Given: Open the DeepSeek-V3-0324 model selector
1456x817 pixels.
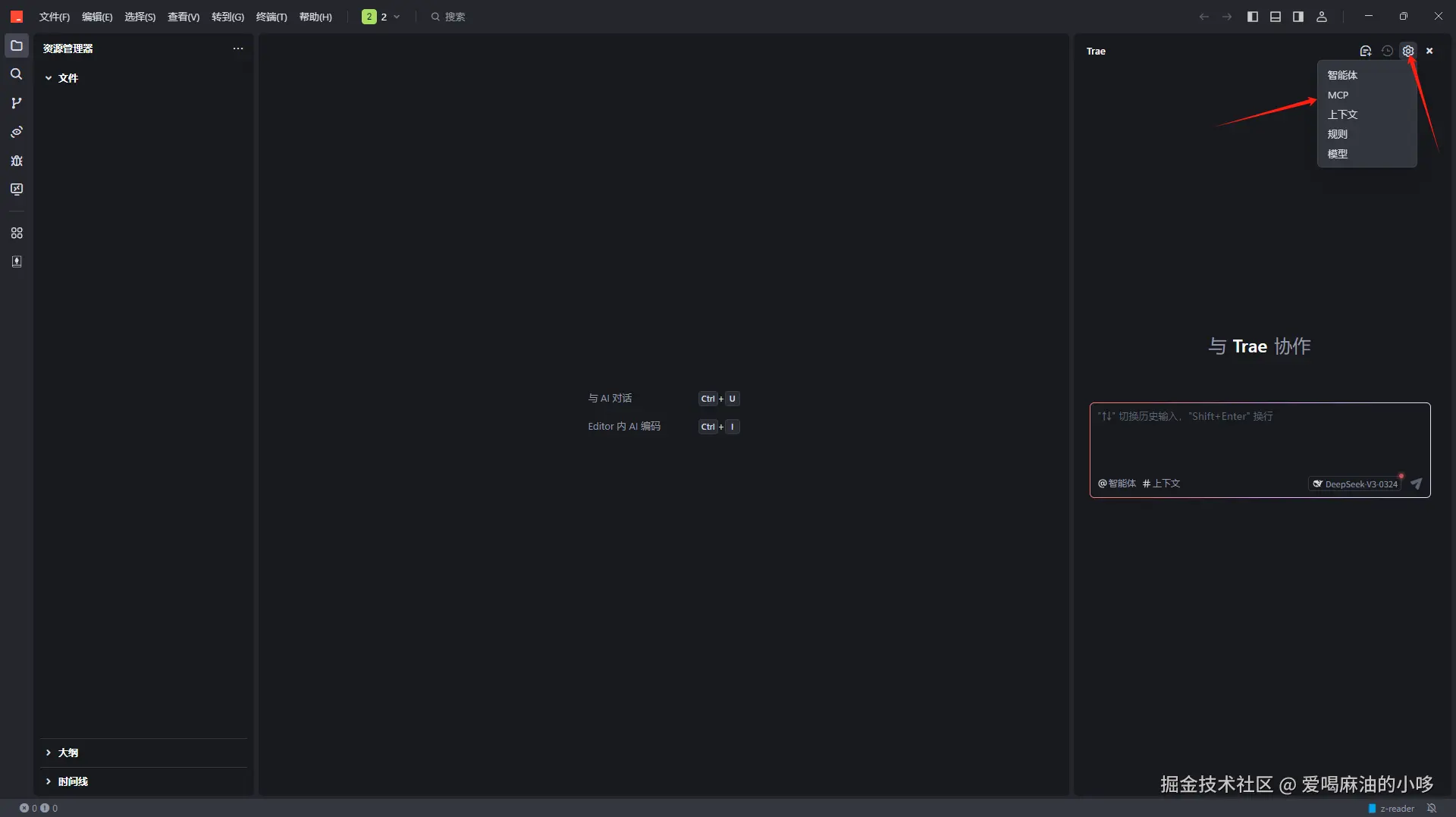Looking at the screenshot, I should point(1355,484).
